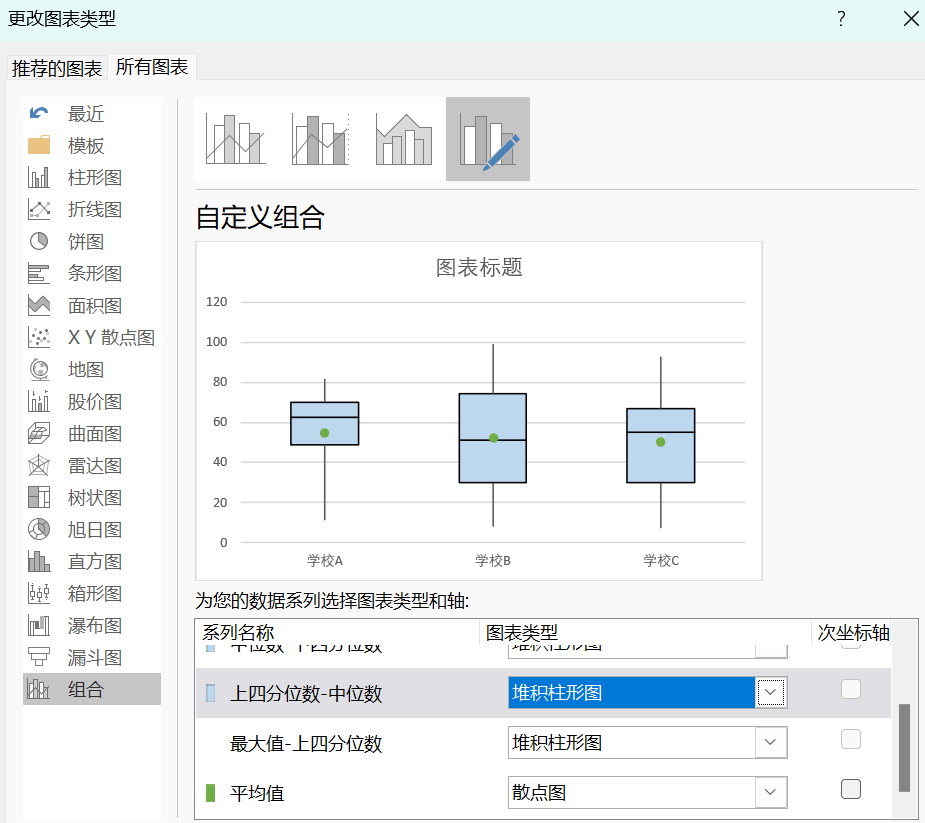Choose the Map chart (地图) type

[92, 369]
